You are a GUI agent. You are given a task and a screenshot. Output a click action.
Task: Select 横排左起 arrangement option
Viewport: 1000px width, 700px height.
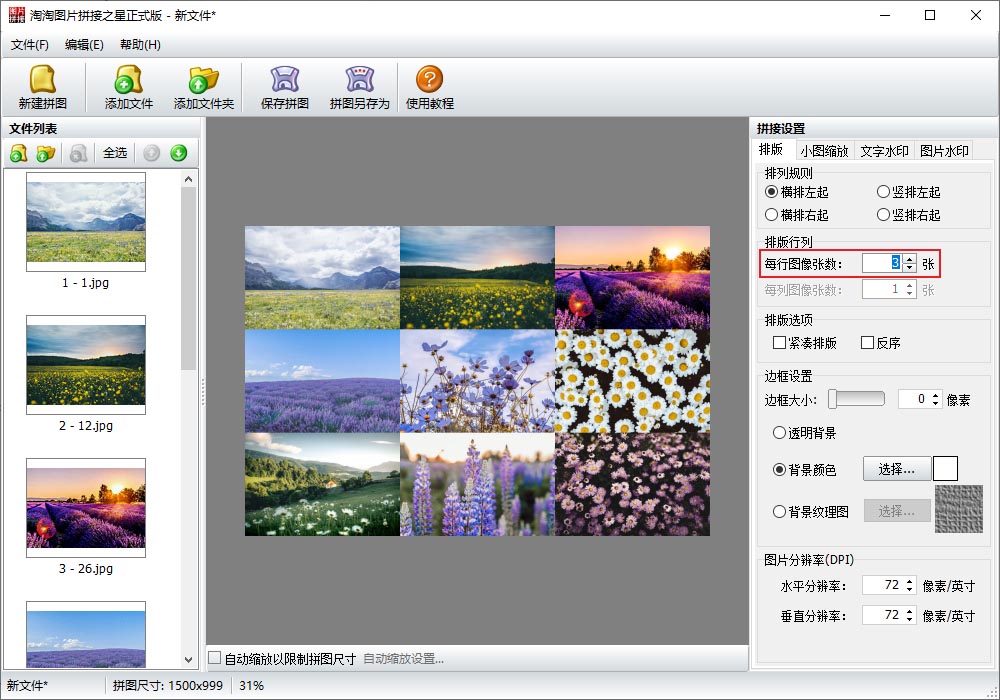pyautogui.click(x=797, y=192)
